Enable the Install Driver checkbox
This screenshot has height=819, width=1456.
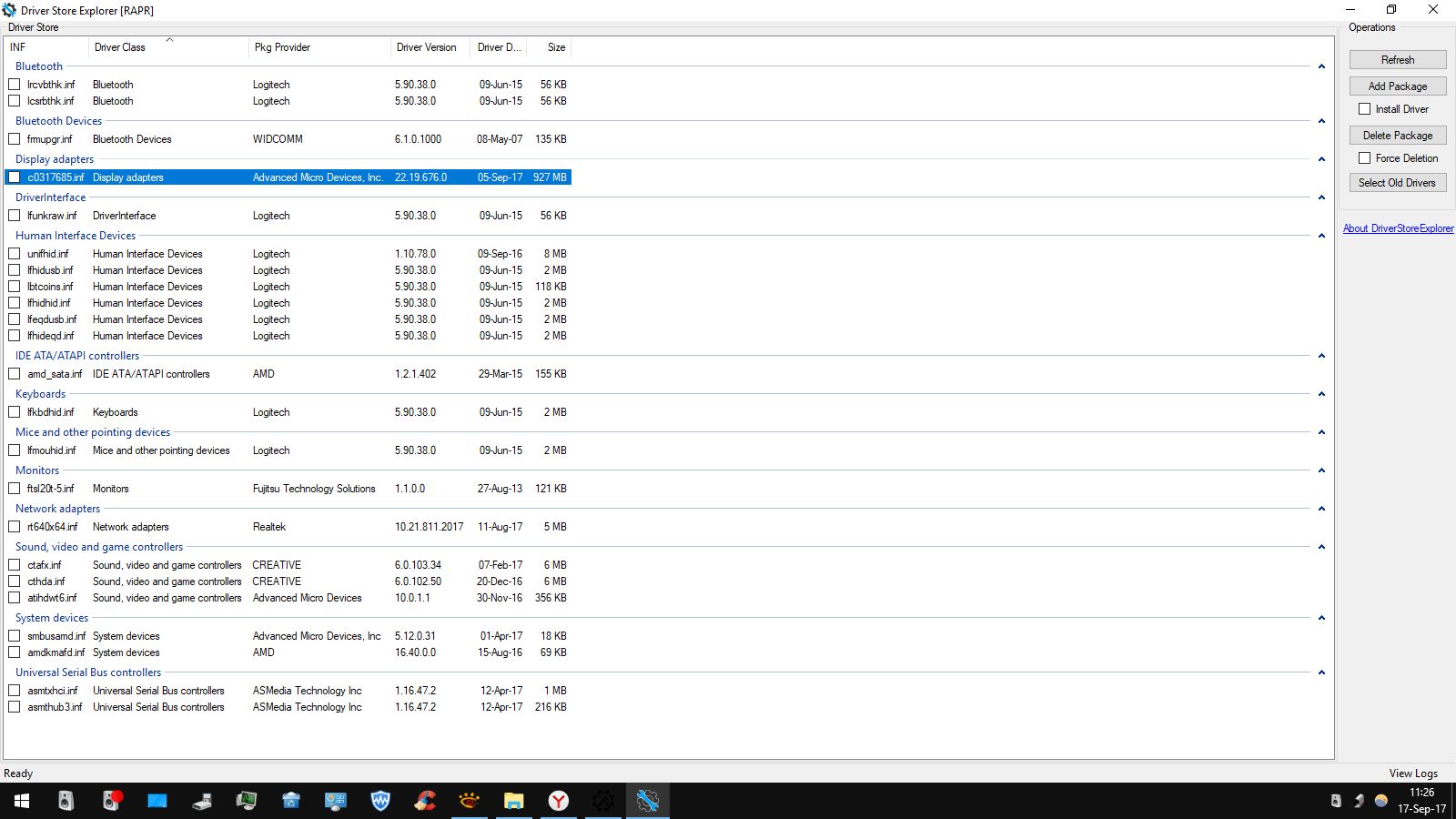[1364, 109]
